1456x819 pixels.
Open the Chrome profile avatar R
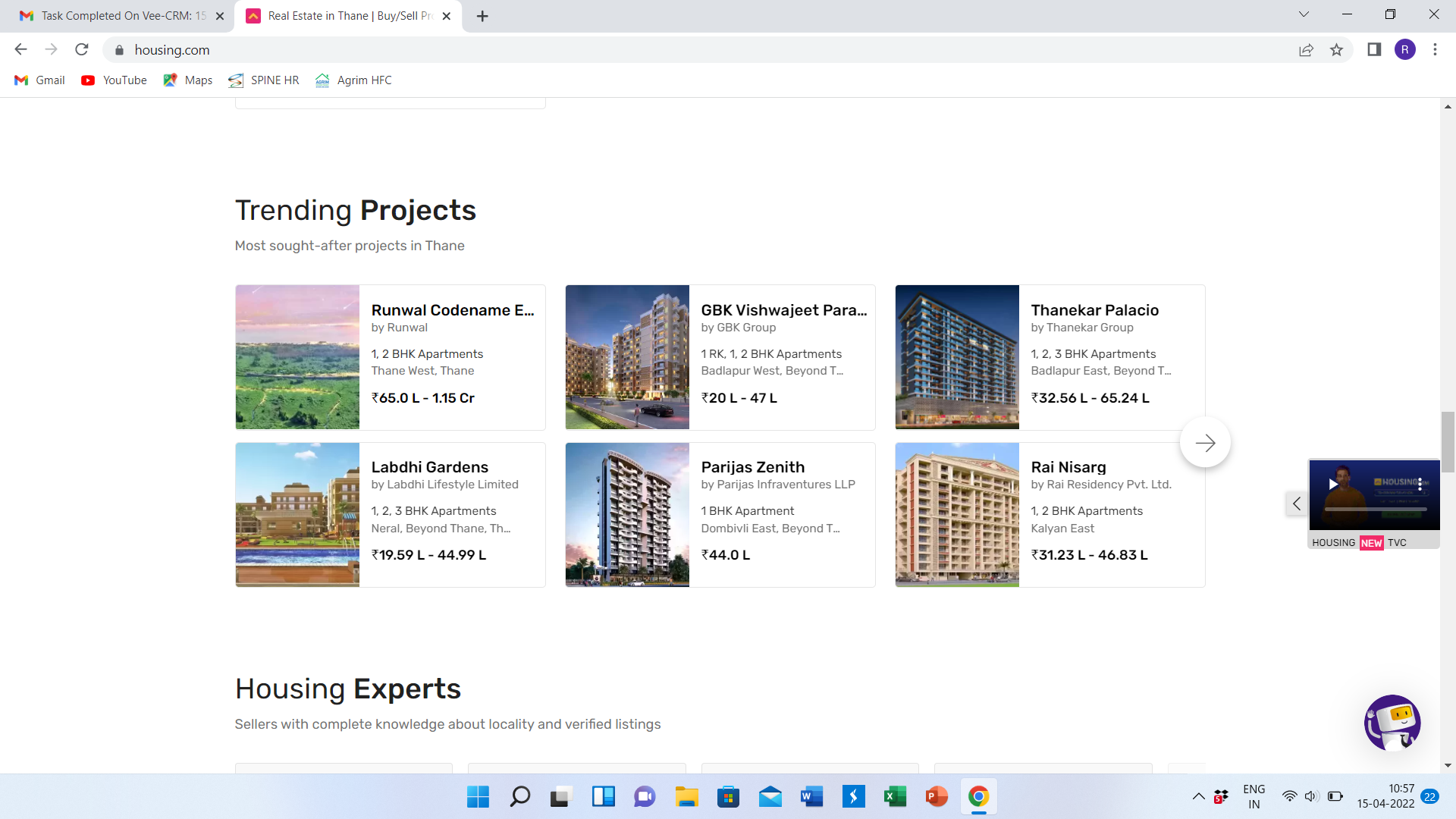point(1404,49)
